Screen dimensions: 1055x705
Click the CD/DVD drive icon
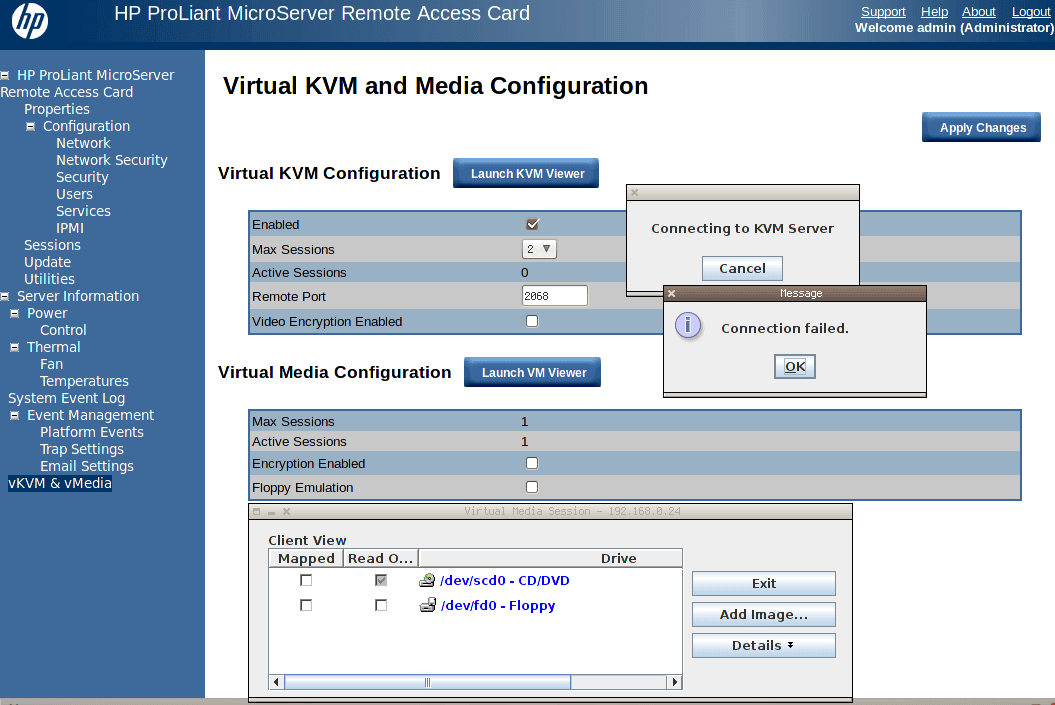pyautogui.click(x=427, y=580)
